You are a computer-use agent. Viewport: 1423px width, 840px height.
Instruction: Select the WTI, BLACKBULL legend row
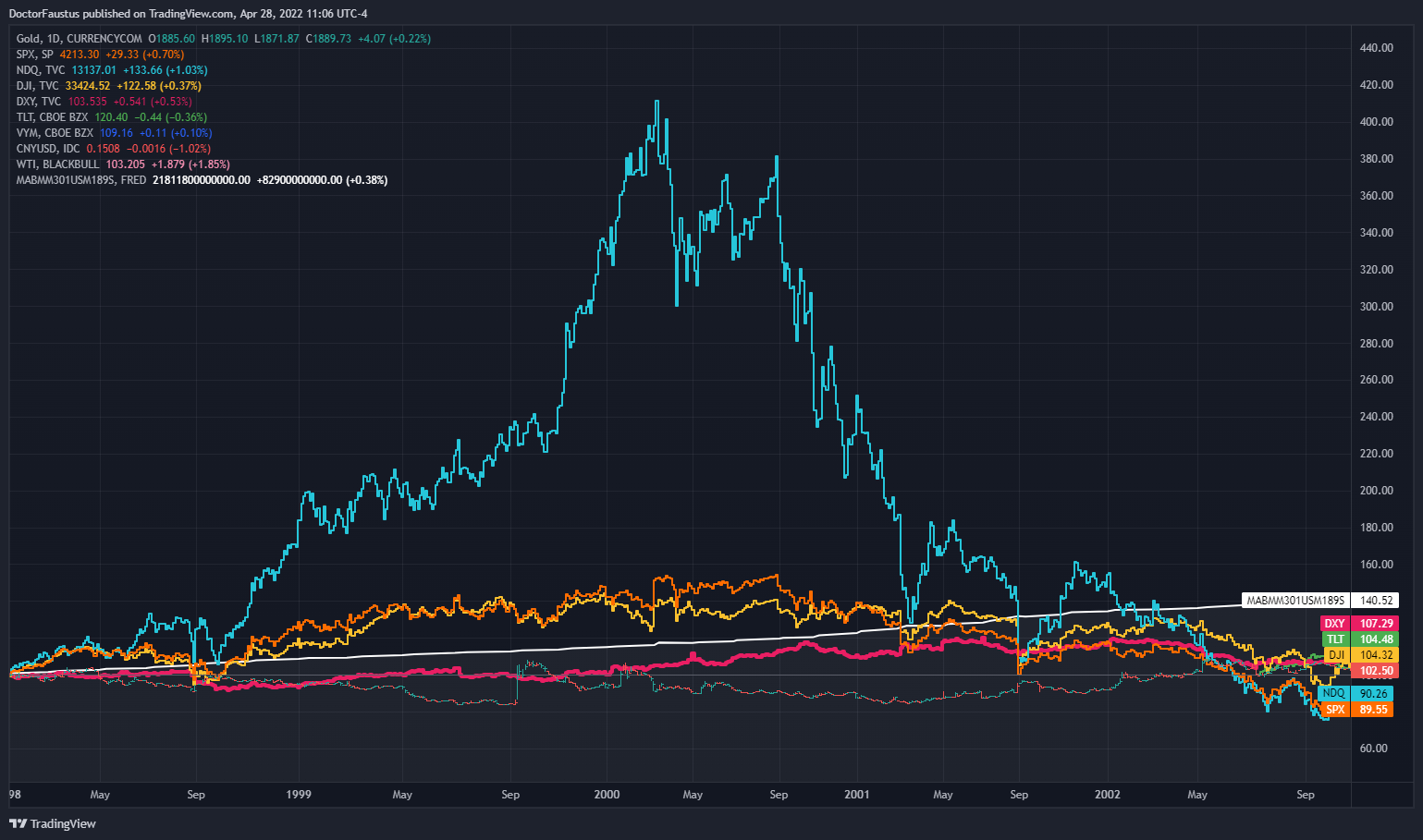(123, 164)
